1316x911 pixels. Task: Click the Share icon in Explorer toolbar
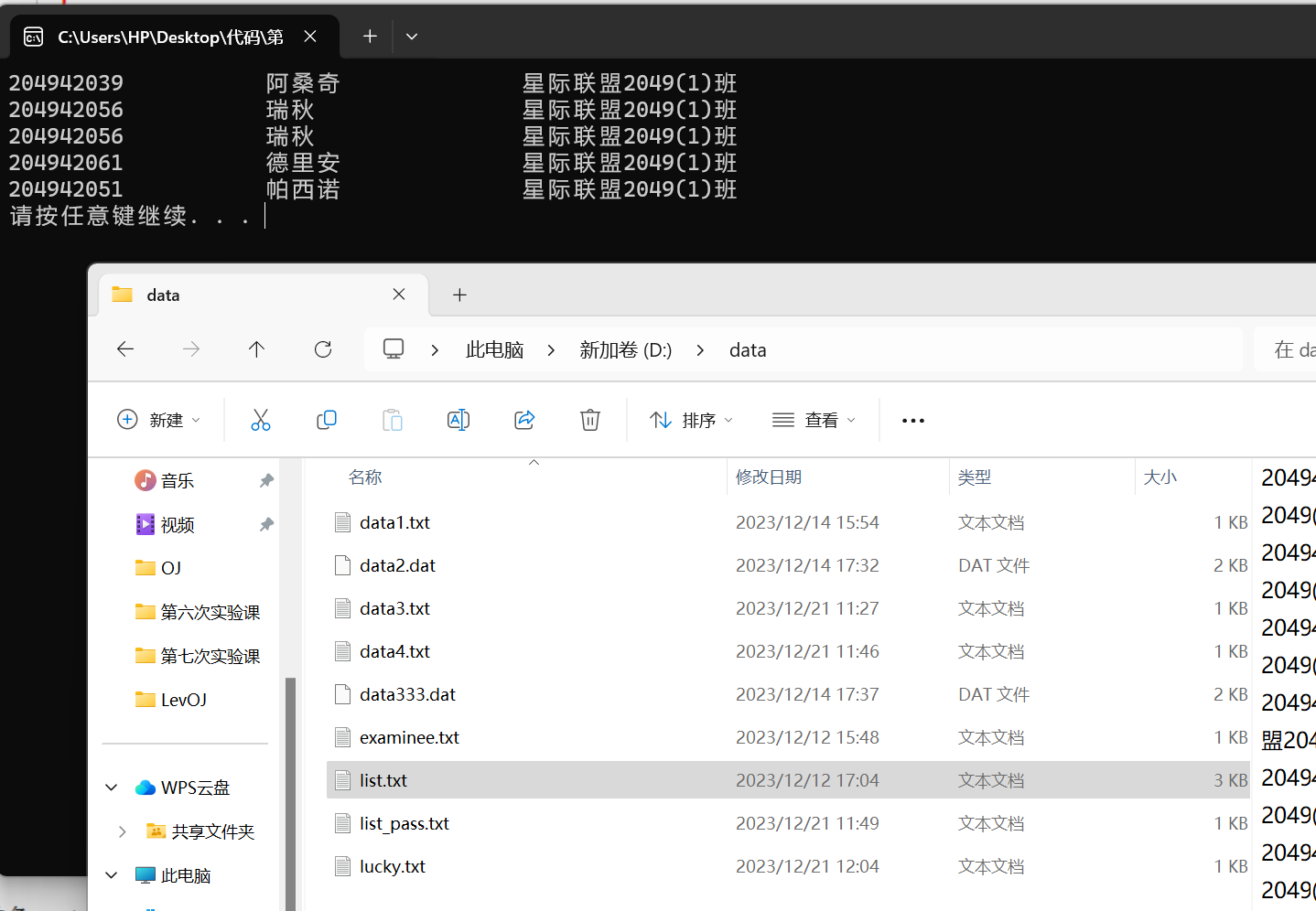pos(524,420)
